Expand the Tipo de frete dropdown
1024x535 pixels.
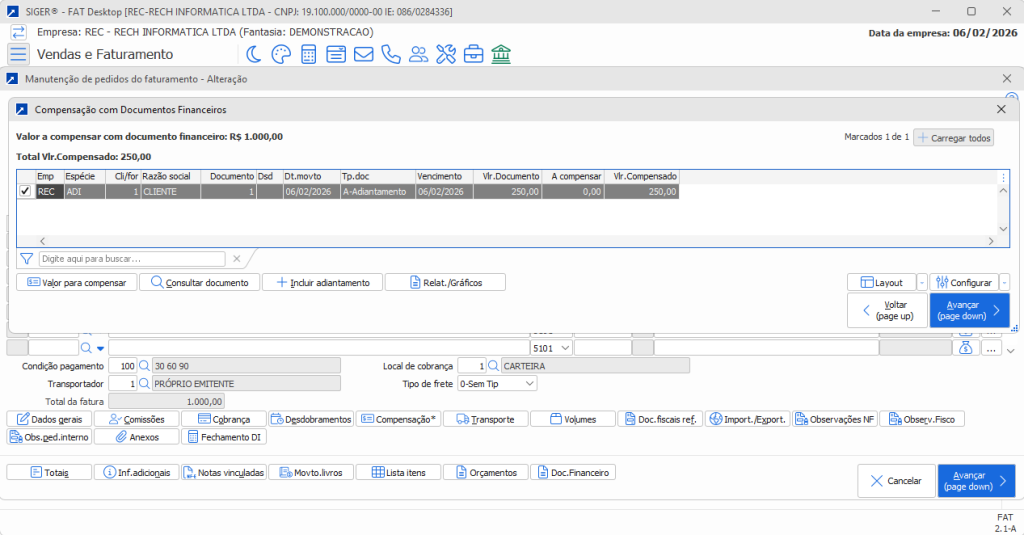tap(529, 384)
